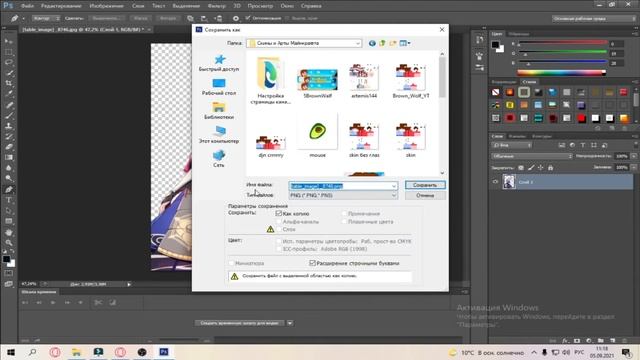Click the back navigation icon in save dialog

372,43
